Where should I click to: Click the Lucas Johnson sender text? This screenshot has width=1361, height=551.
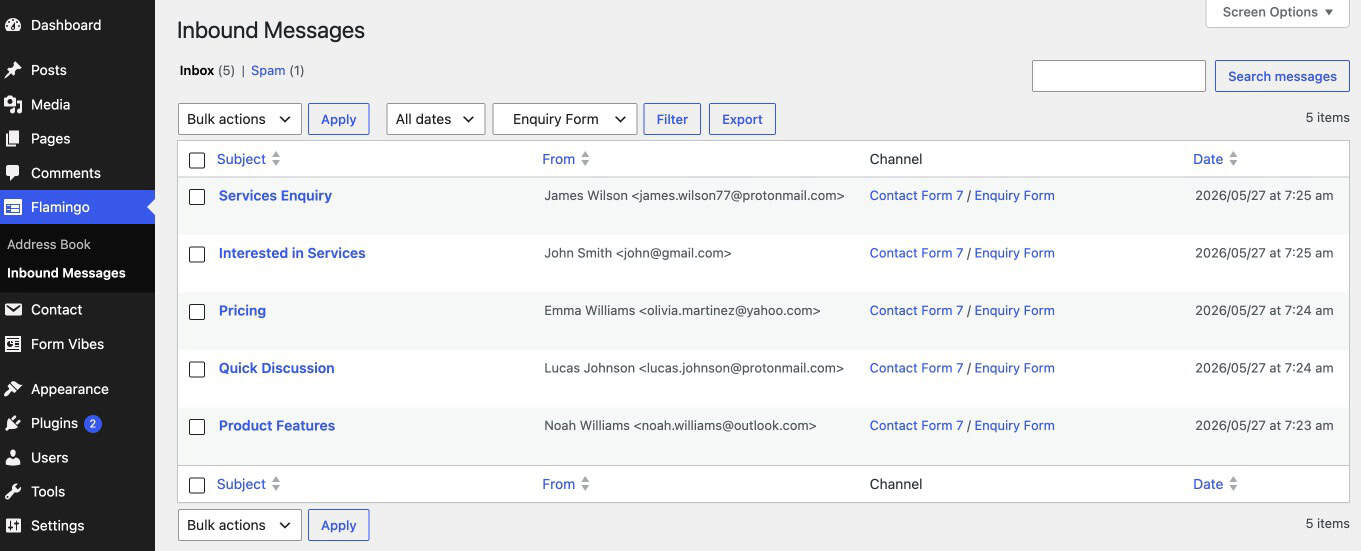694,368
